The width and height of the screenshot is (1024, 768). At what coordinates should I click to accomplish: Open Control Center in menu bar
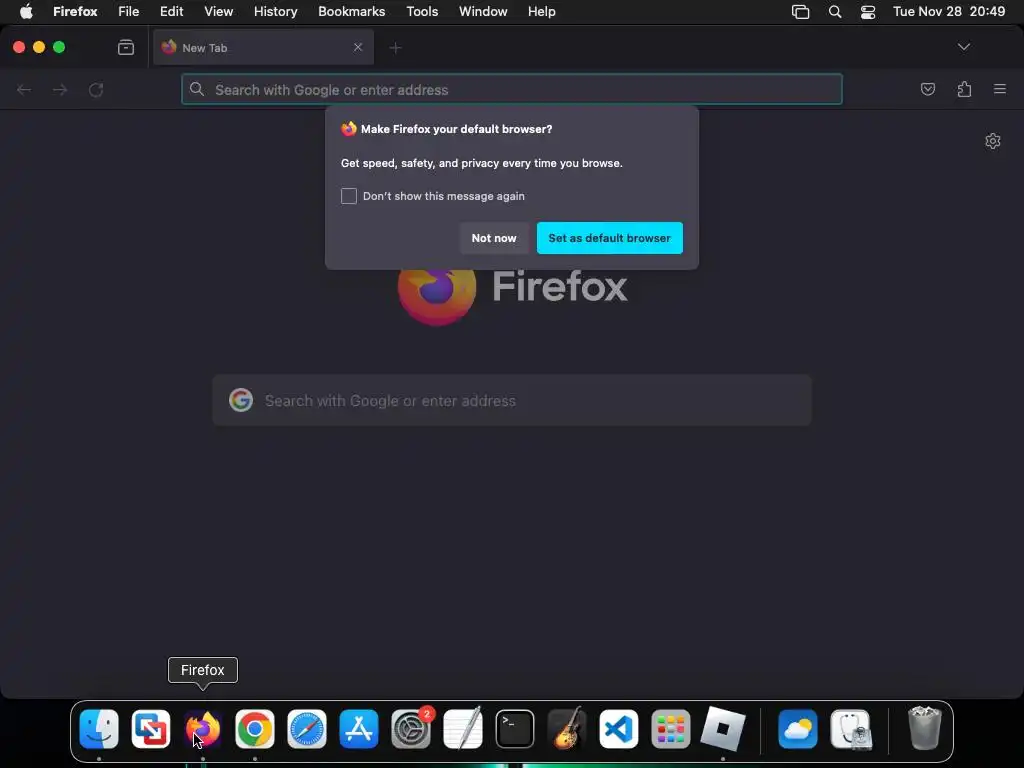pos(867,12)
